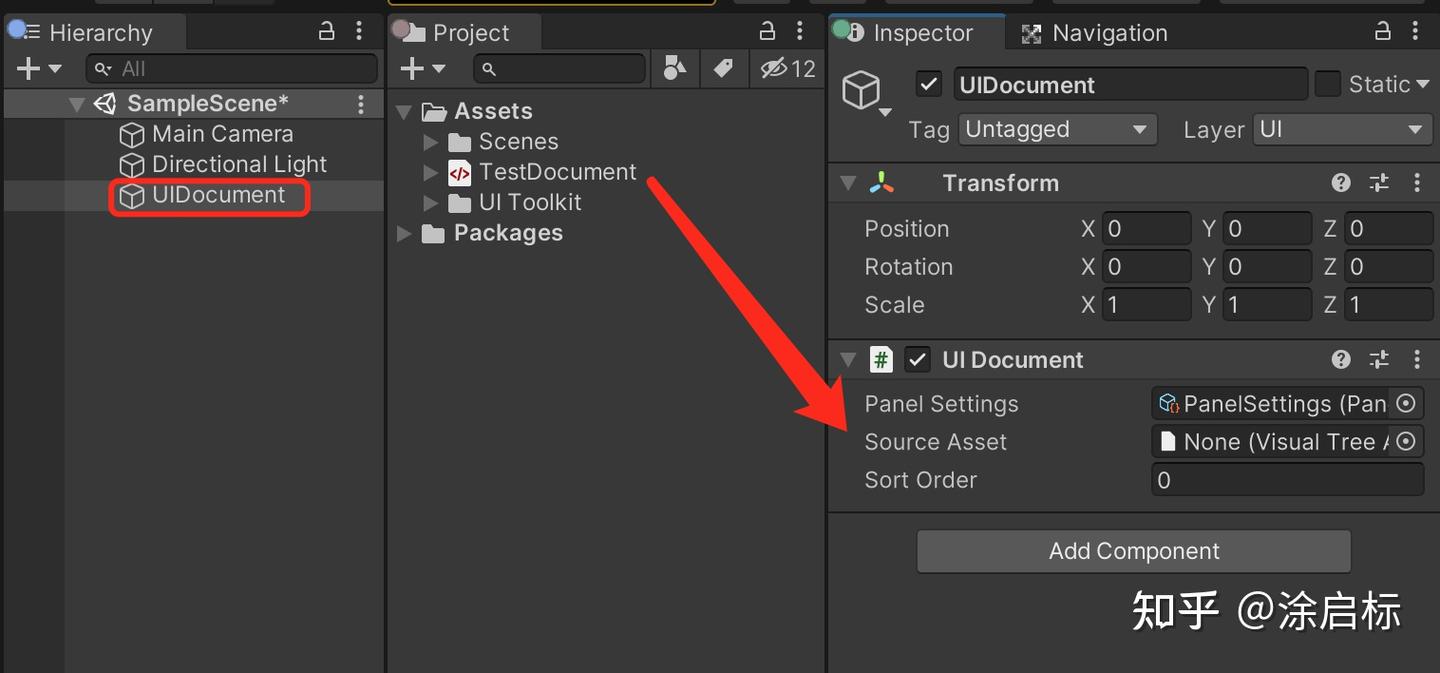Image resolution: width=1440 pixels, height=673 pixels.
Task: Click the Inspector lock padlock icon
Action: pos(1383,31)
